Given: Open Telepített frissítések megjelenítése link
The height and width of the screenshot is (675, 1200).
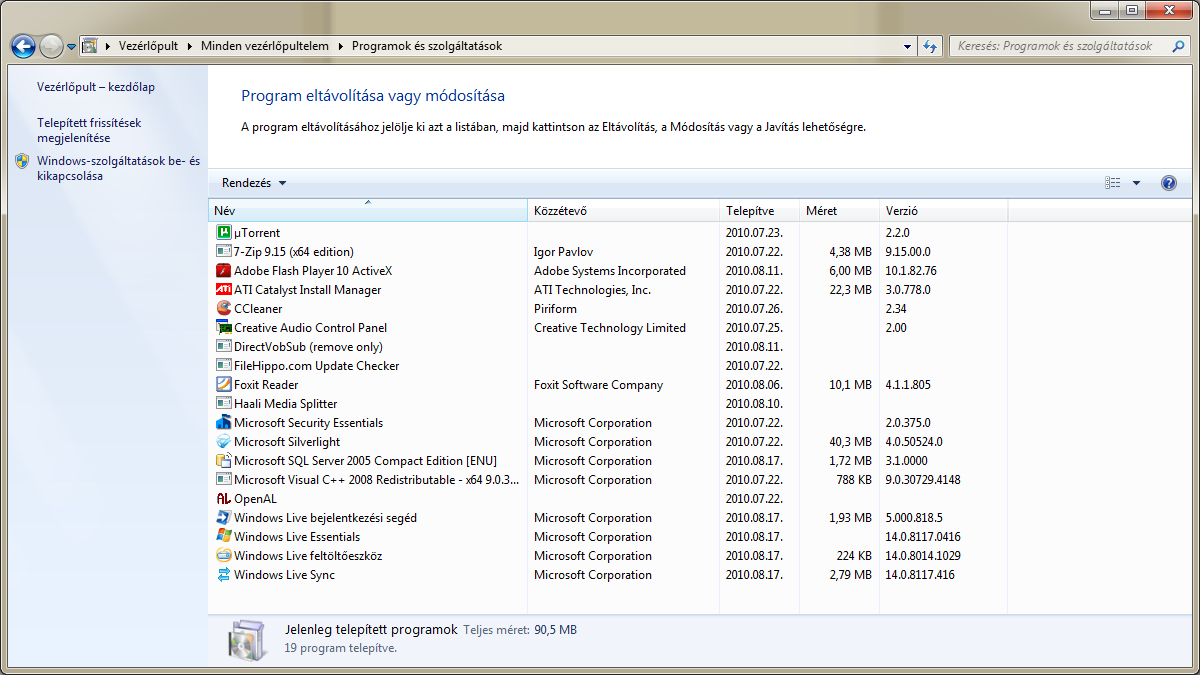Looking at the screenshot, I should point(89,130).
